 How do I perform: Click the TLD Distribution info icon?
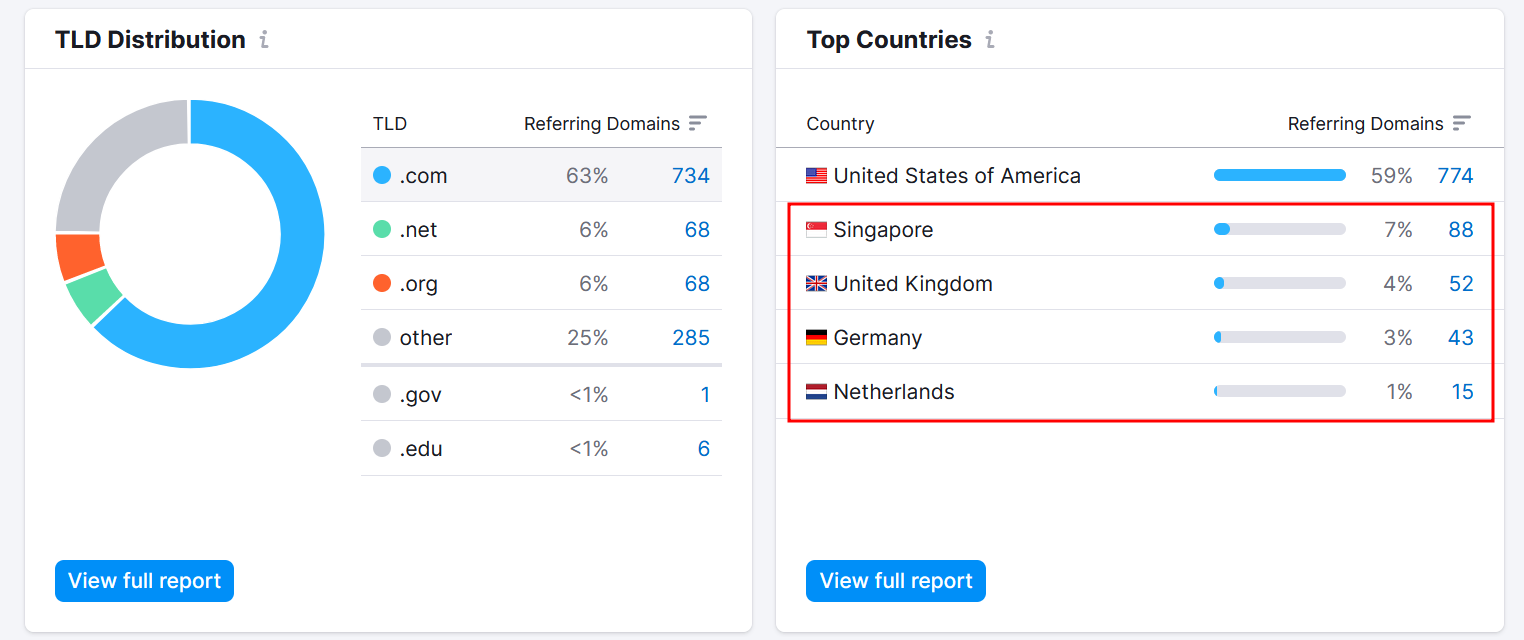(x=264, y=40)
